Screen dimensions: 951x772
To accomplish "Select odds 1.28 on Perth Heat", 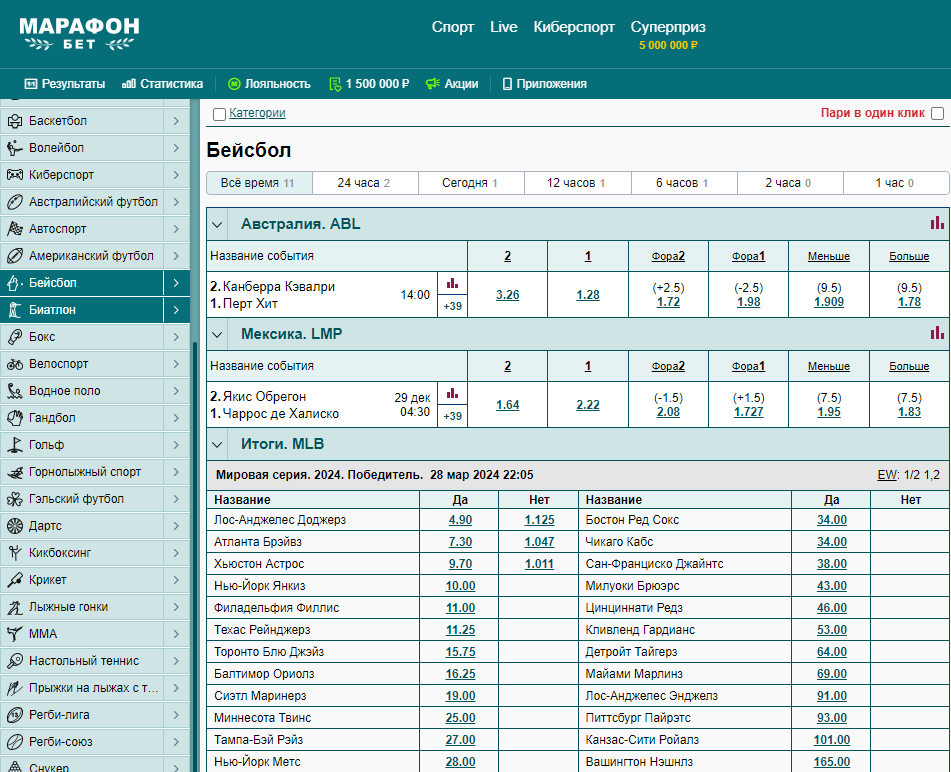I will [x=588, y=295].
